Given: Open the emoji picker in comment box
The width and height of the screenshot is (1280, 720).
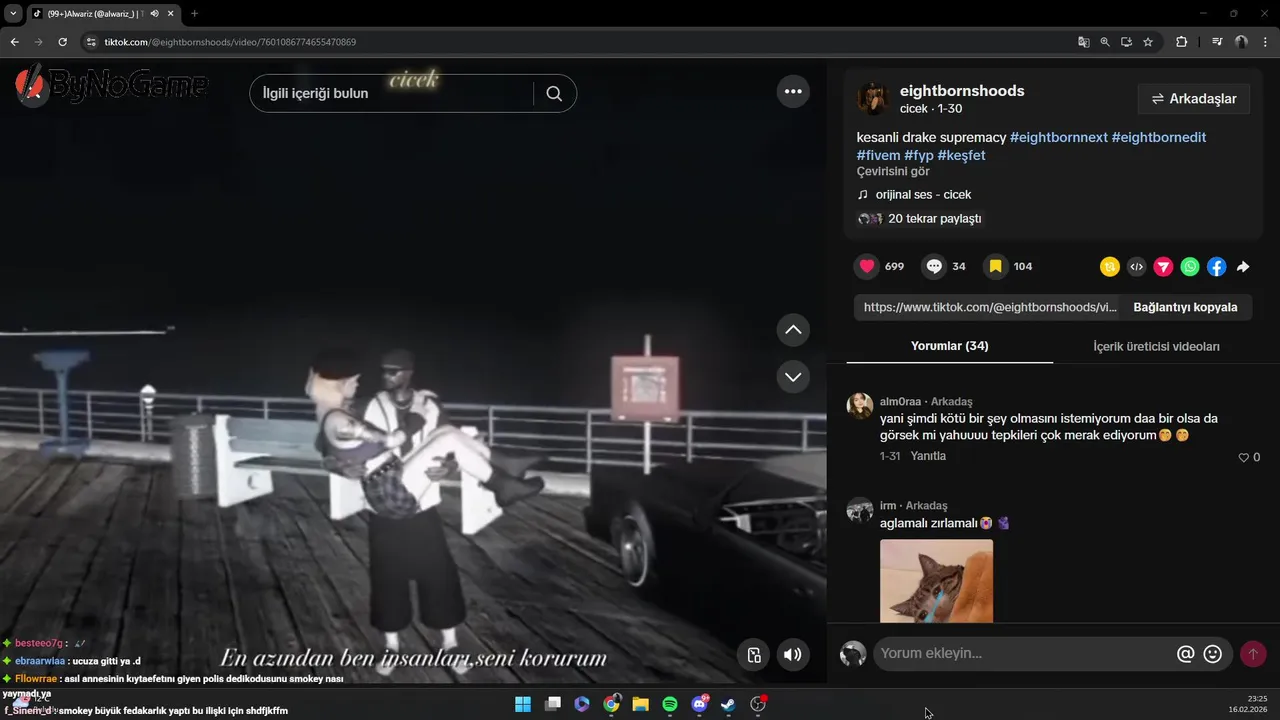Looking at the screenshot, I should coord(1213,654).
